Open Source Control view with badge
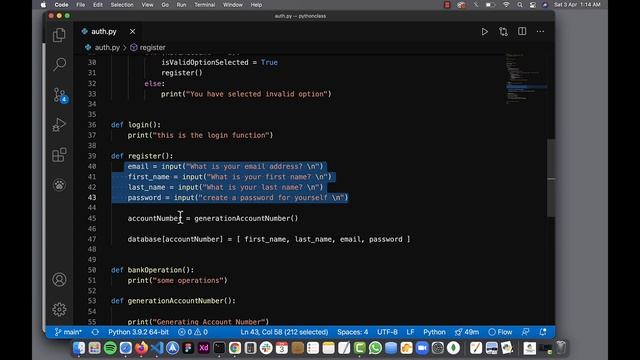 pyautogui.click(x=60, y=95)
